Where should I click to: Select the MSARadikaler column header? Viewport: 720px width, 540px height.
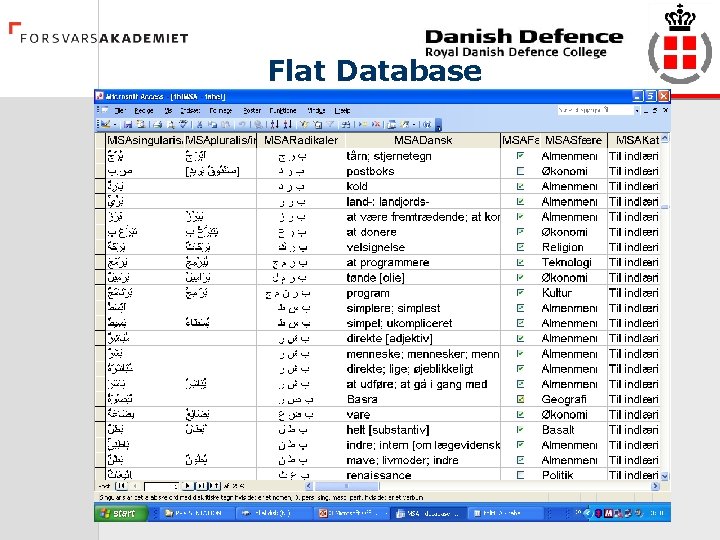click(x=301, y=140)
